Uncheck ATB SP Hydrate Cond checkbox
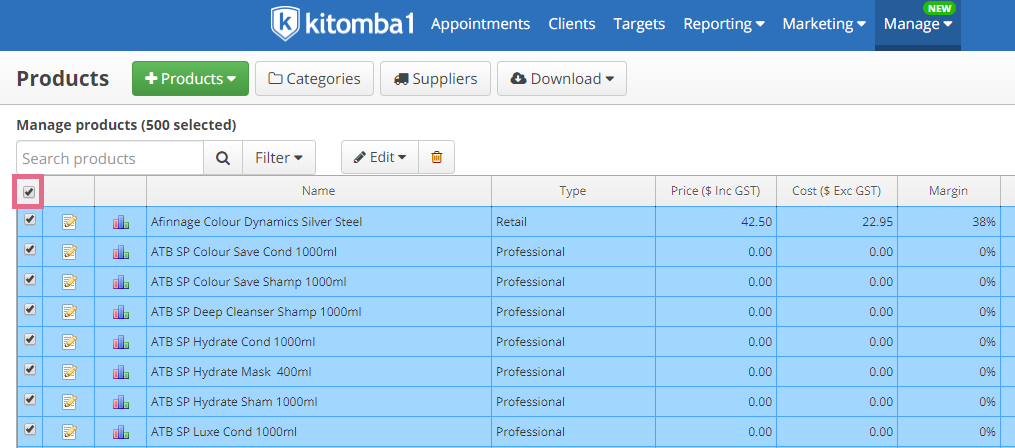 pyautogui.click(x=29, y=339)
